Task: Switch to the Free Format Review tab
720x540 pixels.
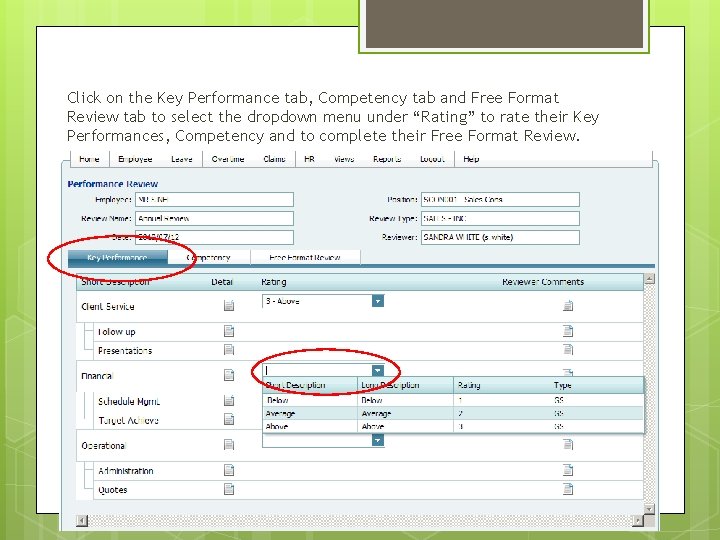Action: point(305,258)
